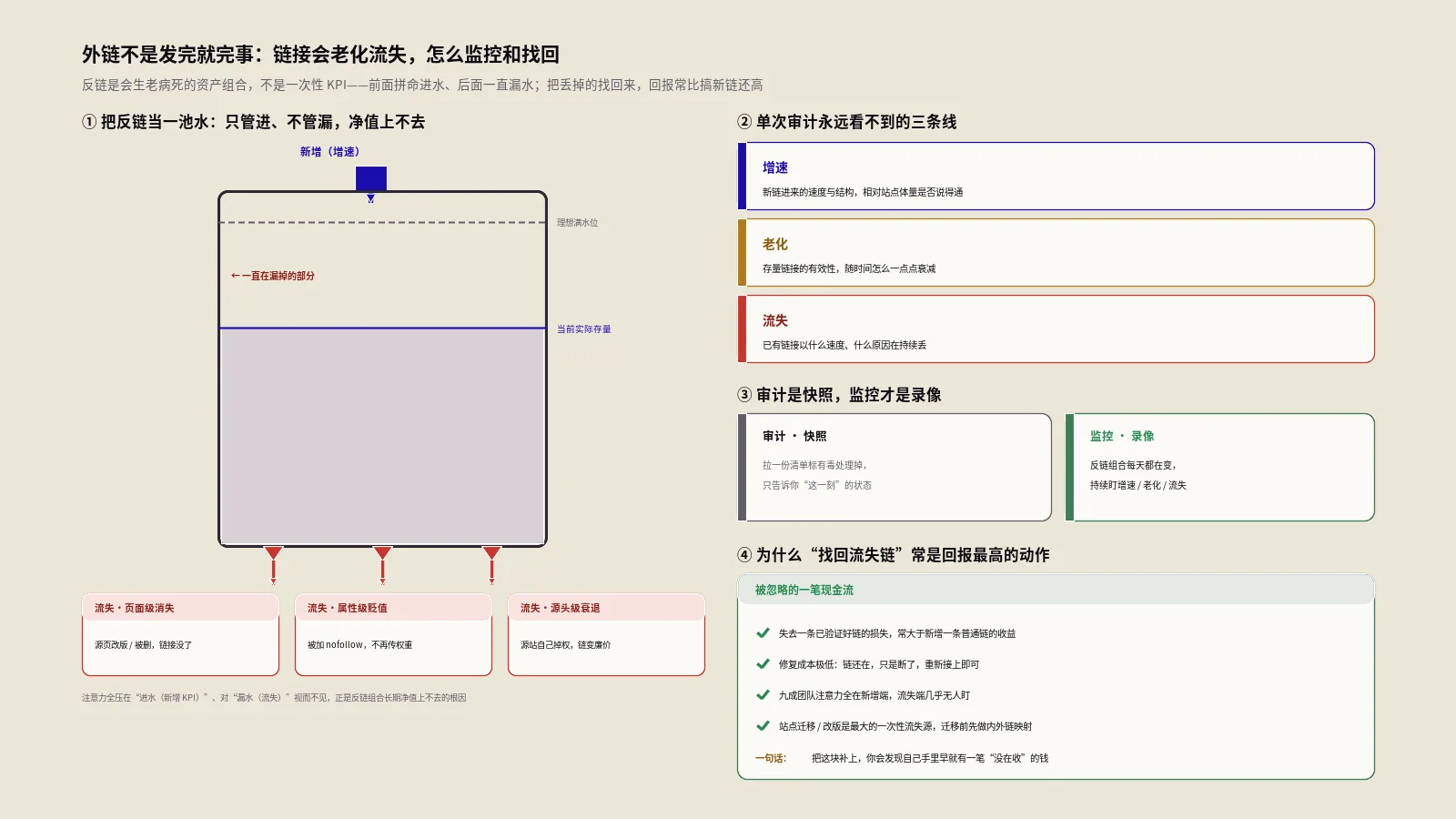
Task: Click the description '新链进来的速度与结构'
Action: click(862, 193)
